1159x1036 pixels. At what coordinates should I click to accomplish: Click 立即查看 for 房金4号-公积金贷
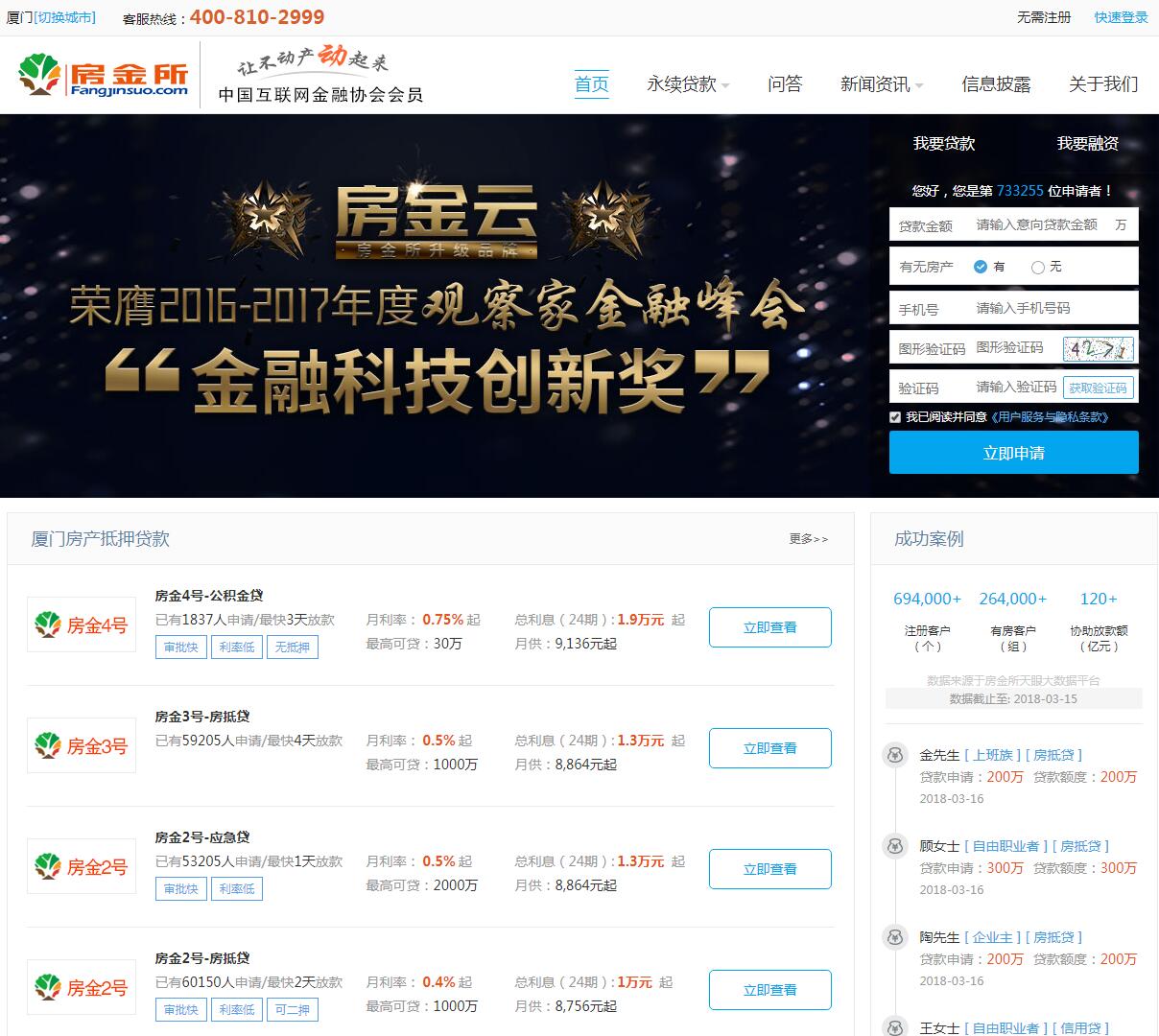770,627
